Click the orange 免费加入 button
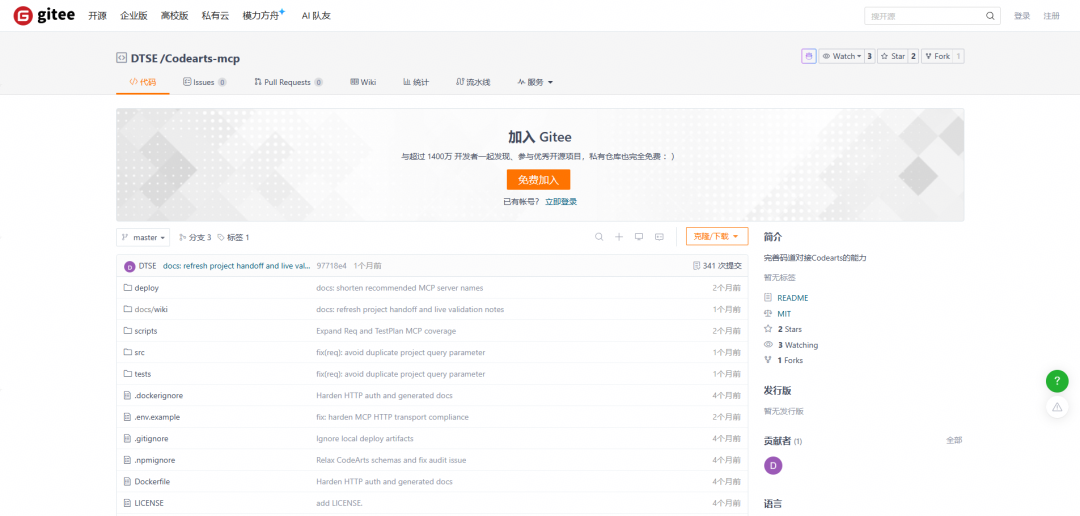Image resolution: width=1080 pixels, height=516 pixels. pos(538,180)
